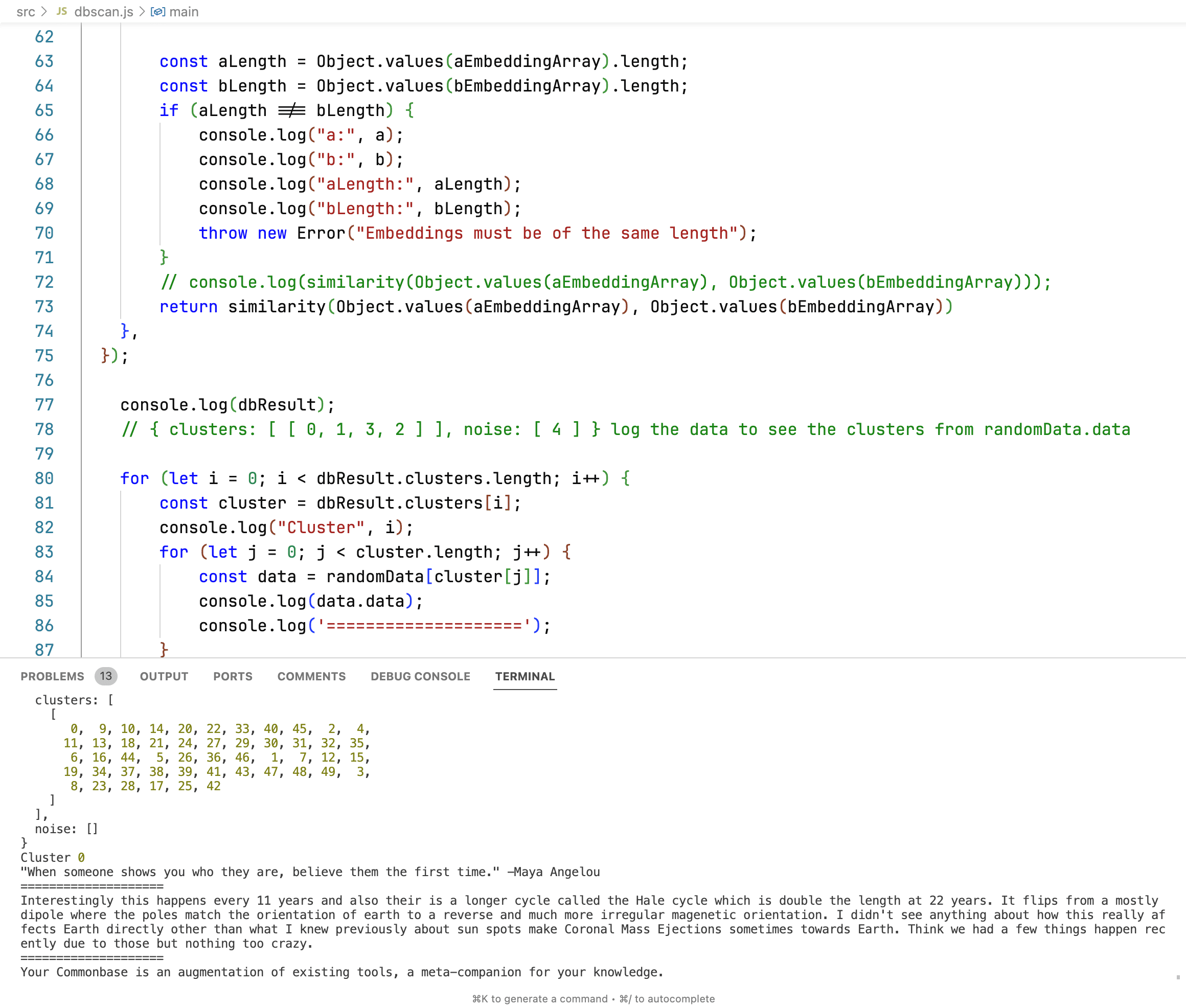Click line number 80 in the gutter
The width and height of the screenshot is (1186, 1008).
(44, 478)
